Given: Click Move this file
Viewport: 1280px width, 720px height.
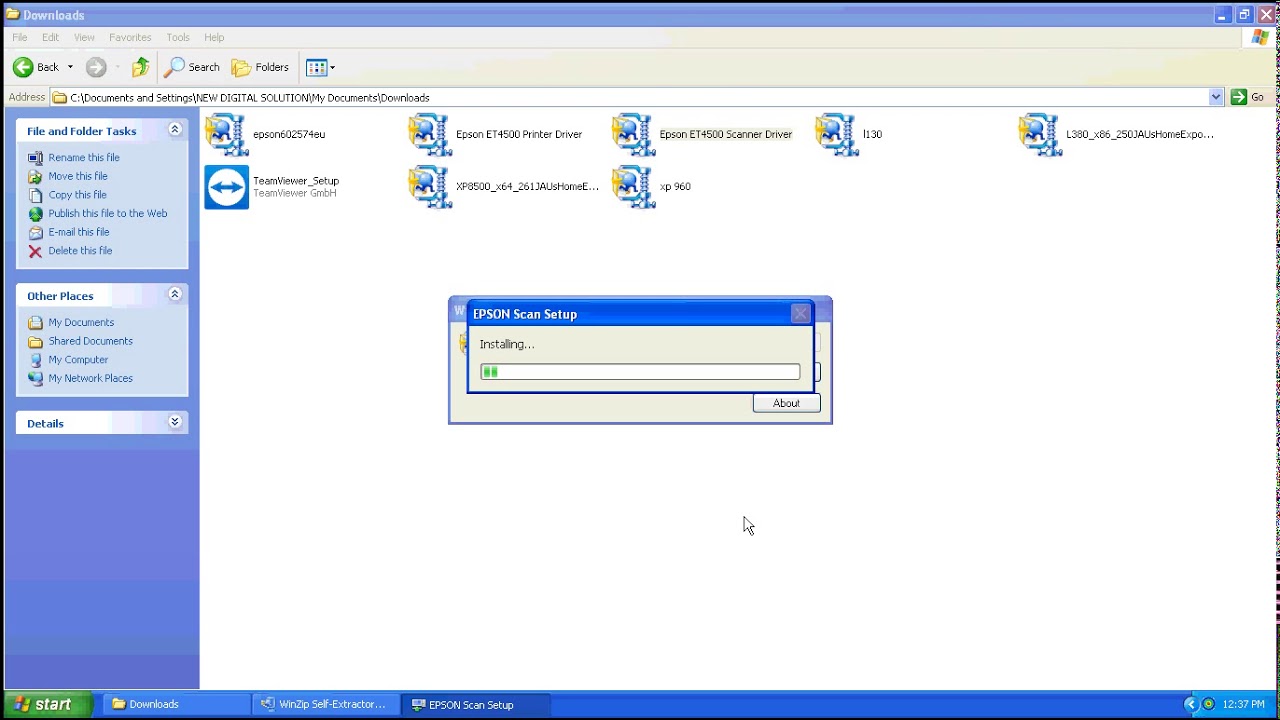Looking at the screenshot, I should [78, 176].
